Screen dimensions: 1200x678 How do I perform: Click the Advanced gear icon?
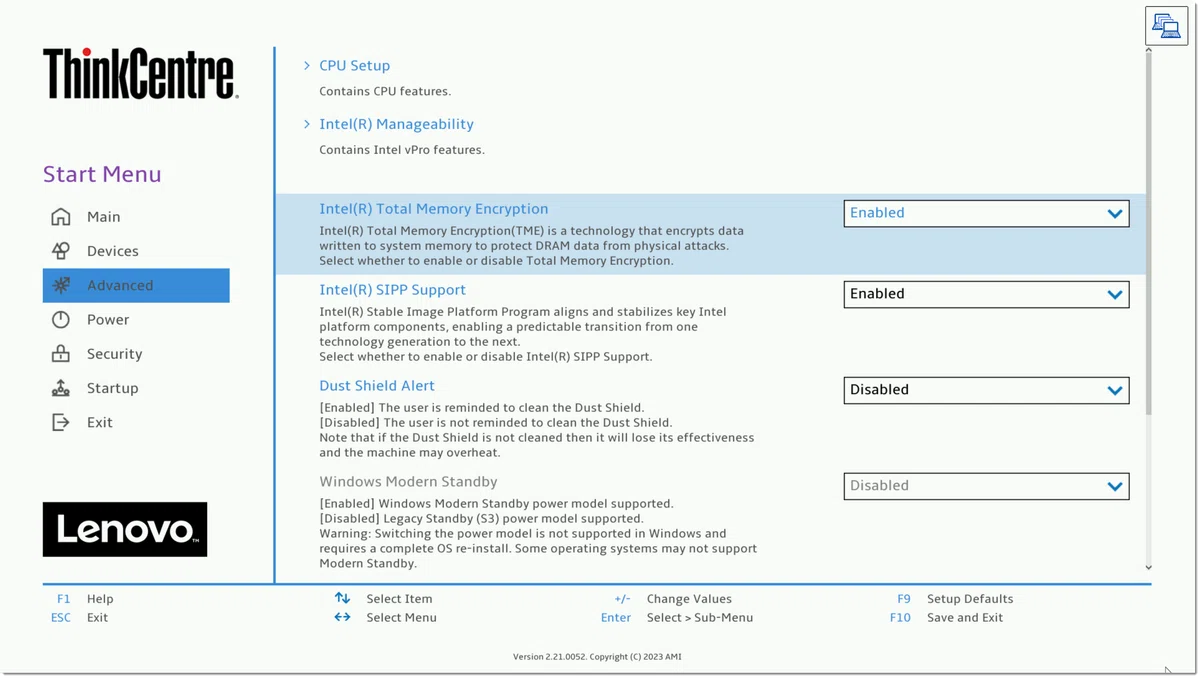61,285
